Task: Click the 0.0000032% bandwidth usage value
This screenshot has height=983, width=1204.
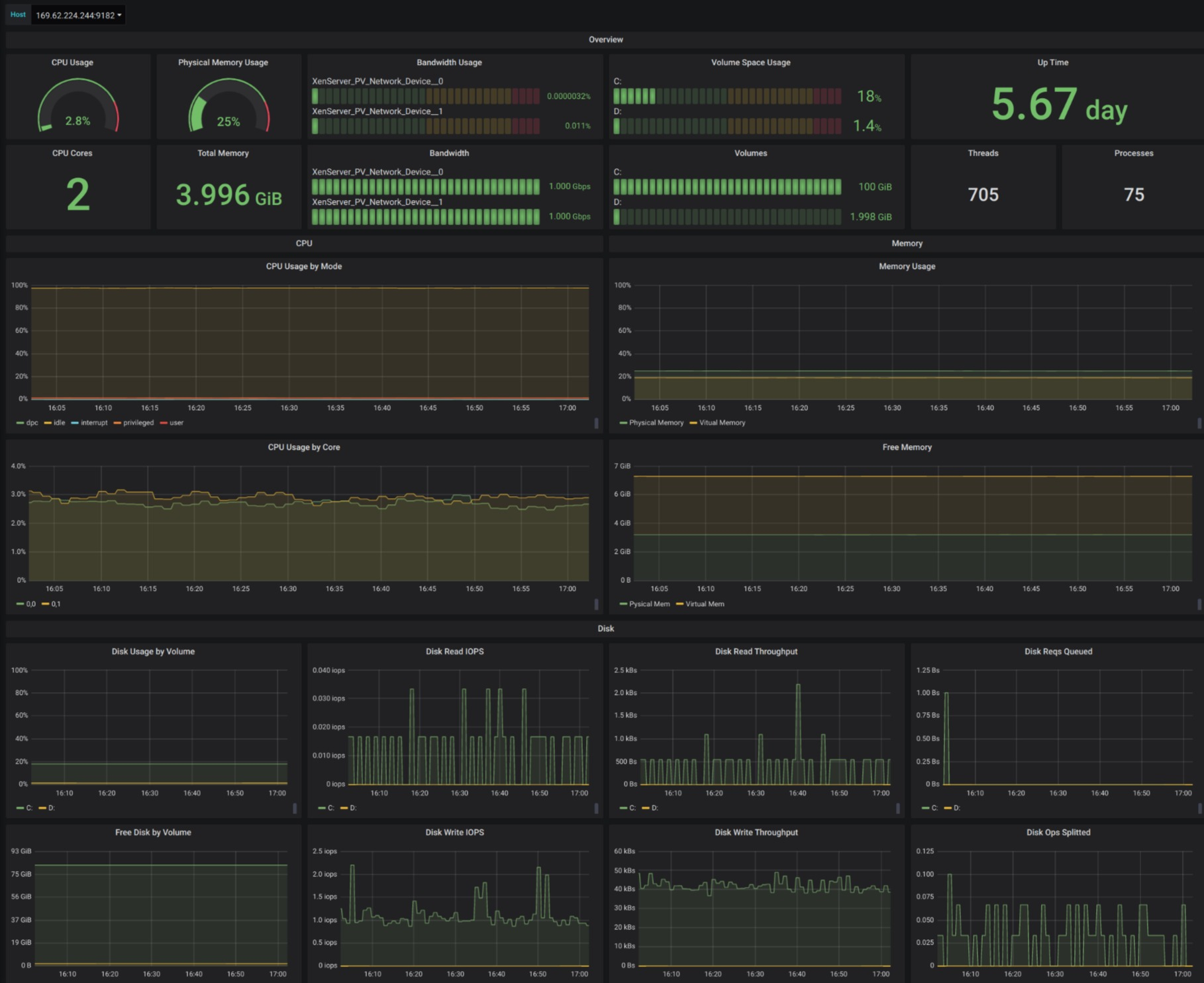Action: pos(569,97)
